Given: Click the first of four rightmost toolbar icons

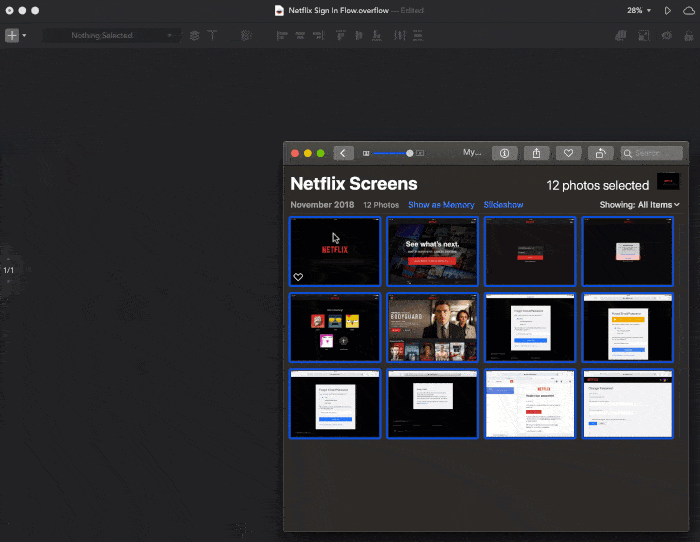Looking at the screenshot, I should pos(621,35).
